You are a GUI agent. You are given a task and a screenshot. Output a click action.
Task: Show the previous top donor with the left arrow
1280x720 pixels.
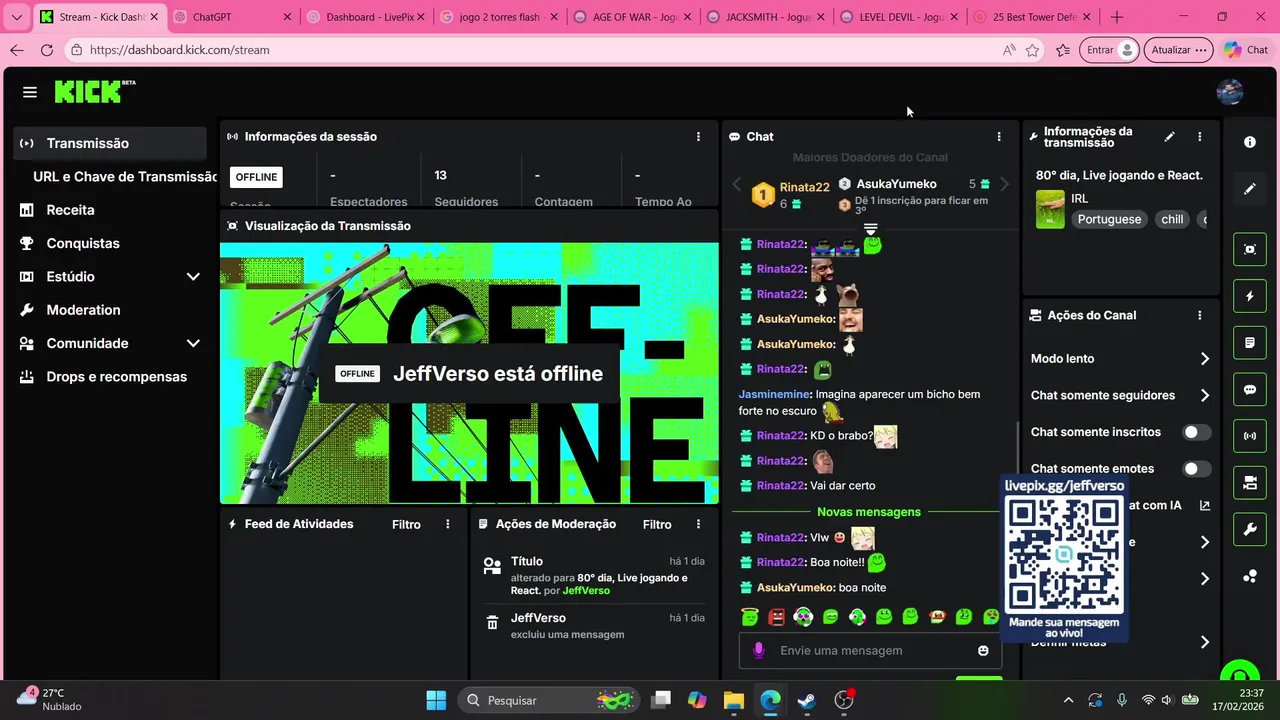[x=738, y=184]
